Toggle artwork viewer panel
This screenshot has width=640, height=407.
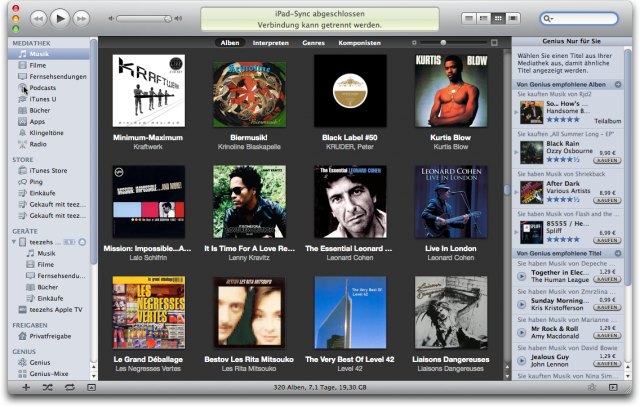(91, 387)
